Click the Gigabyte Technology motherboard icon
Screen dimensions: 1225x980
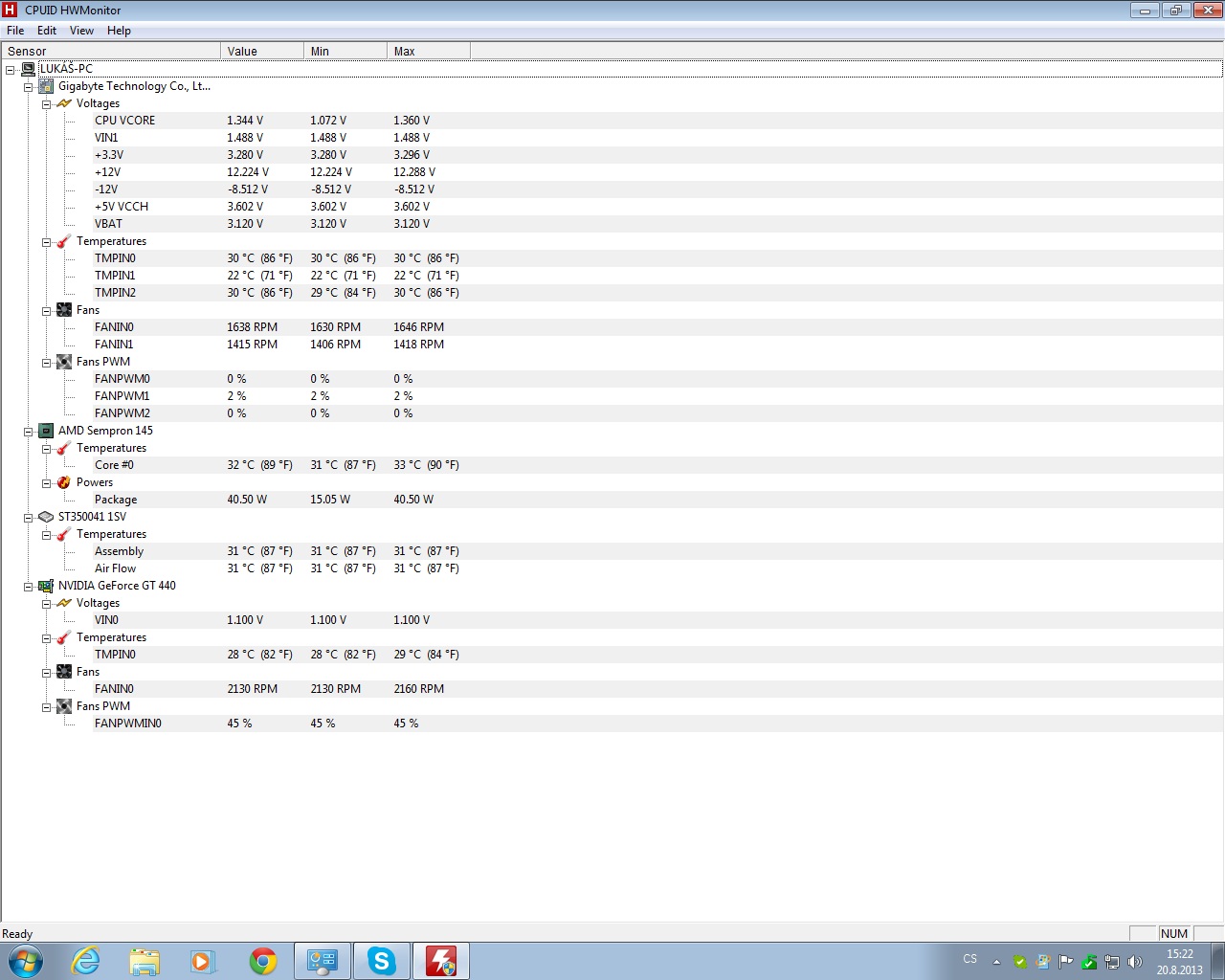[x=46, y=86]
